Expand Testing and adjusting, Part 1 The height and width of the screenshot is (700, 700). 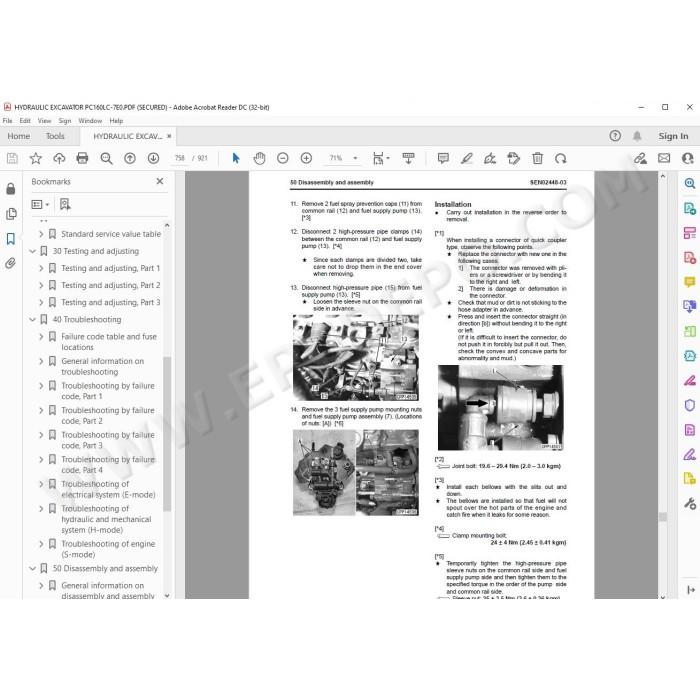[41, 268]
